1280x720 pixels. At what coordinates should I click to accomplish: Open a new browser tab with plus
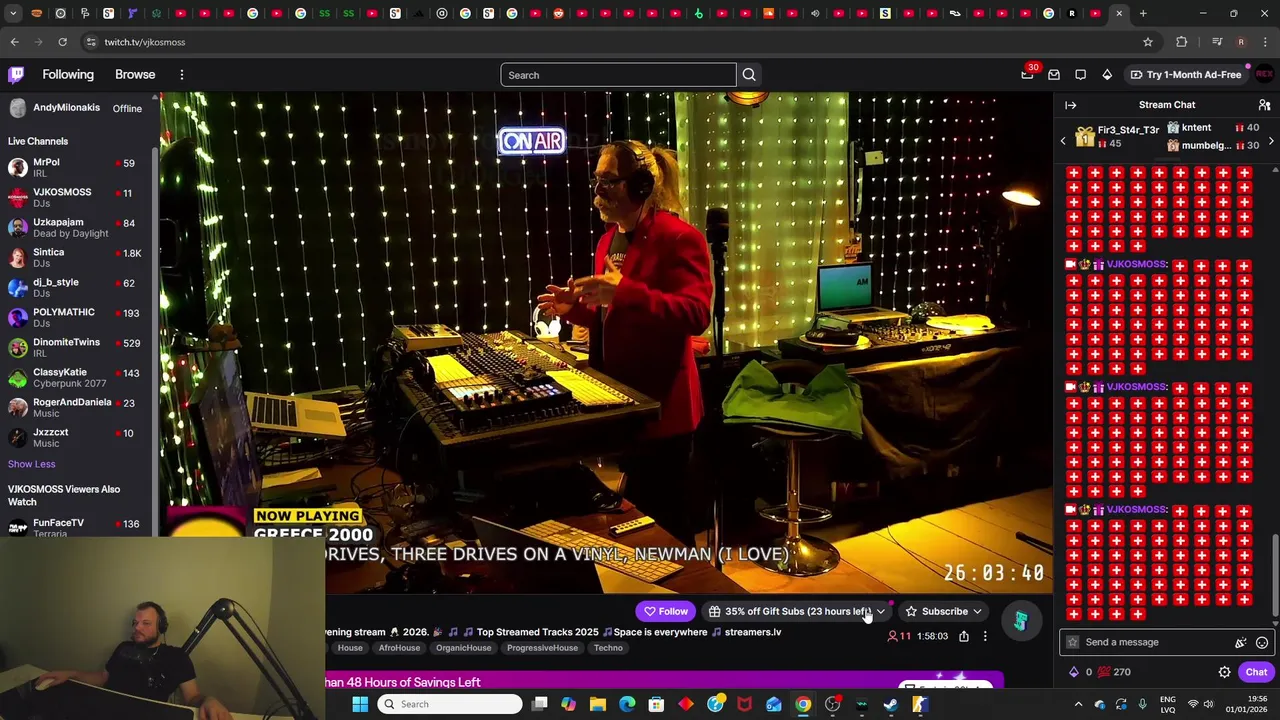(x=1143, y=13)
